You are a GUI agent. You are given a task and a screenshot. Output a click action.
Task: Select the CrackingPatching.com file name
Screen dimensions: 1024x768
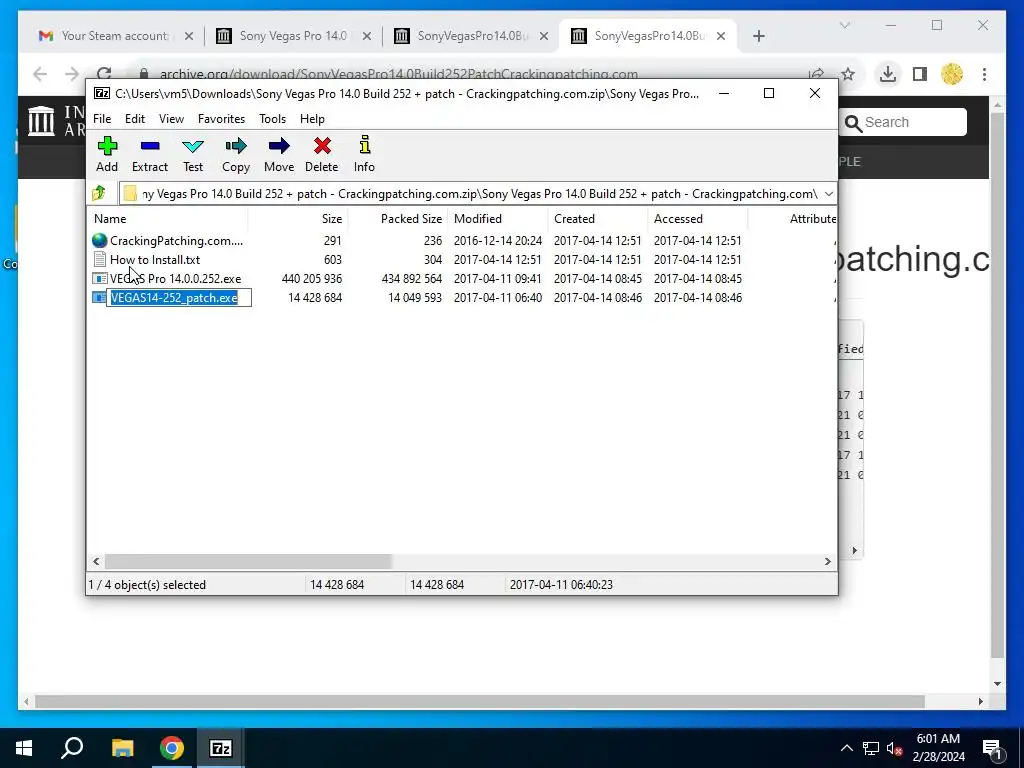pos(176,240)
